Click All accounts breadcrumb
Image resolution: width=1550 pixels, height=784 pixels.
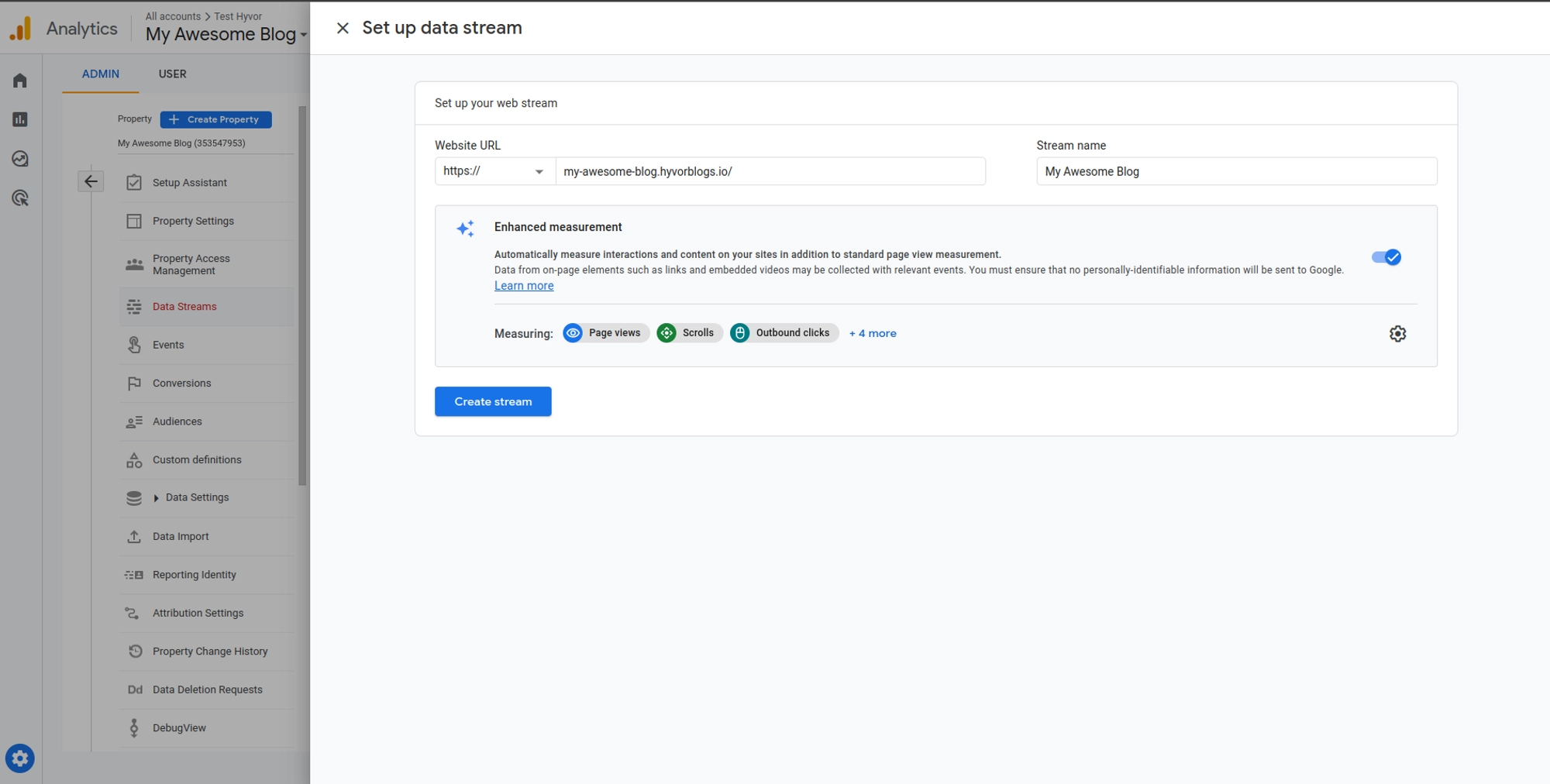pos(173,16)
